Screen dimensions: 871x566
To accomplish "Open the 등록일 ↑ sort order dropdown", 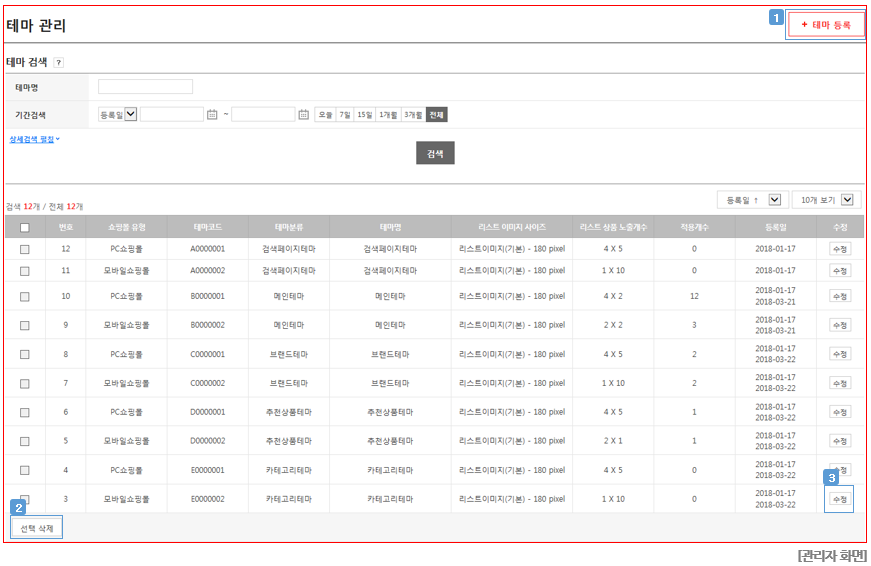I will [753, 200].
